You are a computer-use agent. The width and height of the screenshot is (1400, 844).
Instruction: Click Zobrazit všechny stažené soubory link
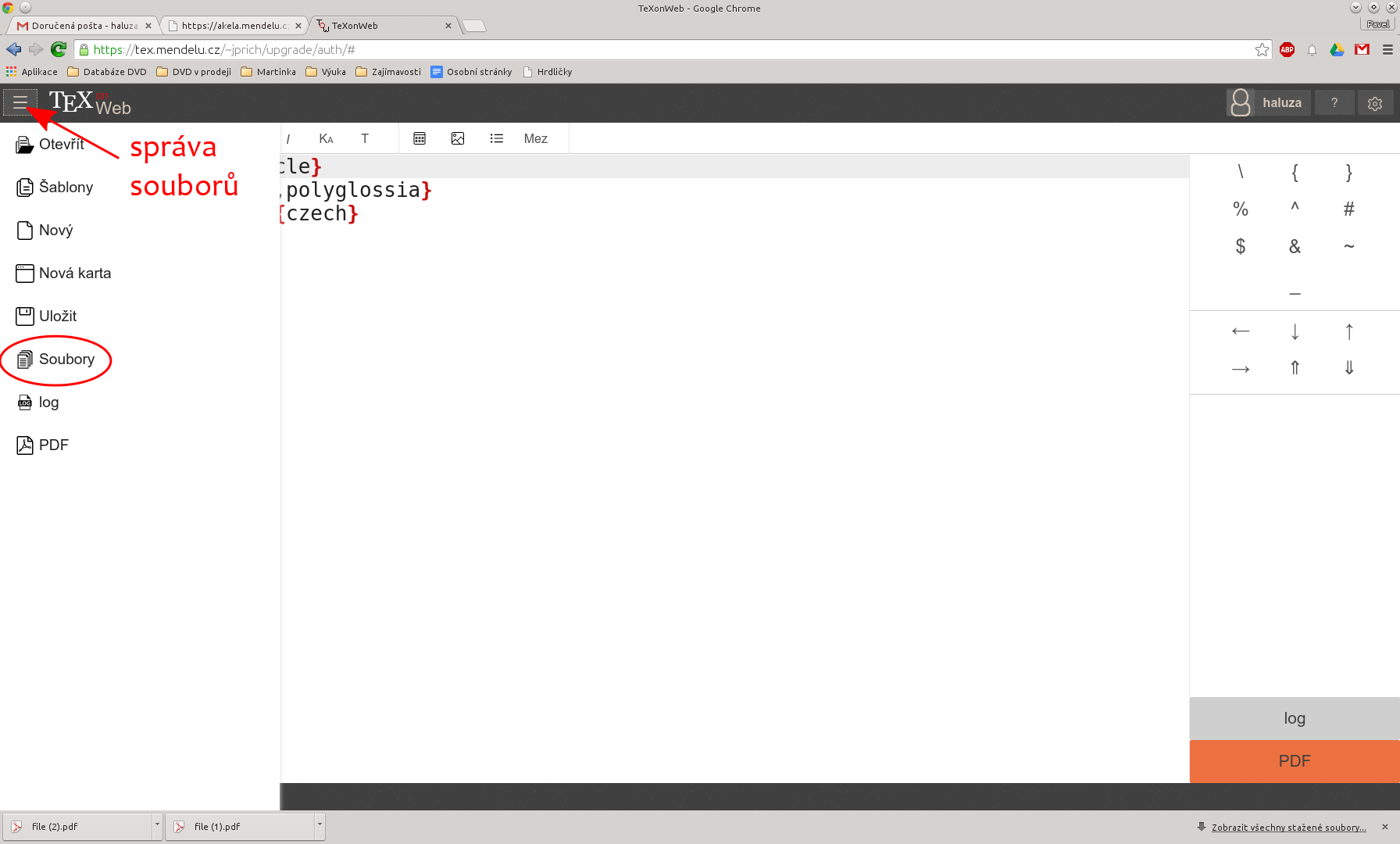pos(1289,828)
